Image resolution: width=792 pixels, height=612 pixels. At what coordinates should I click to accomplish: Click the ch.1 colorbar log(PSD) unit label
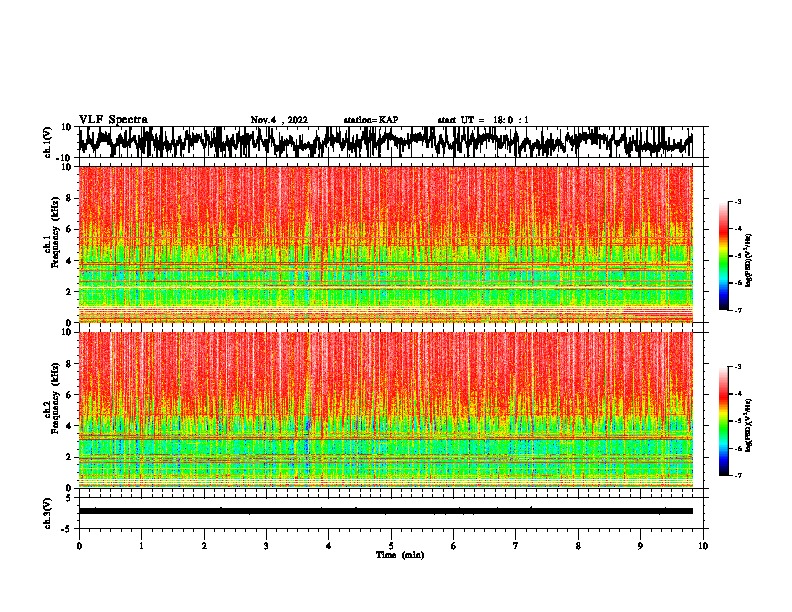pos(749,260)
